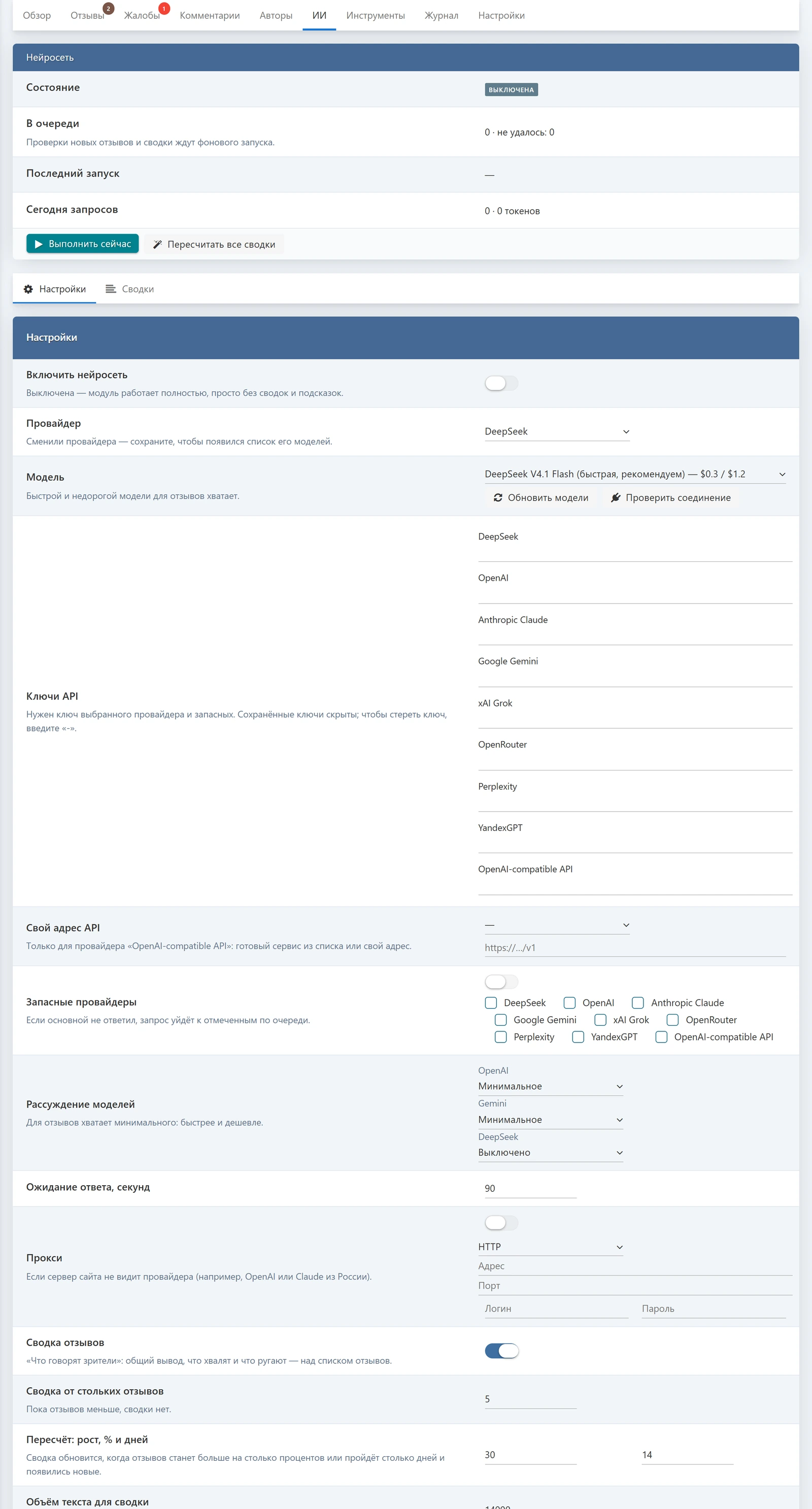Open the Провайдер dropdown showing DeepSeek

pos(557,432)
